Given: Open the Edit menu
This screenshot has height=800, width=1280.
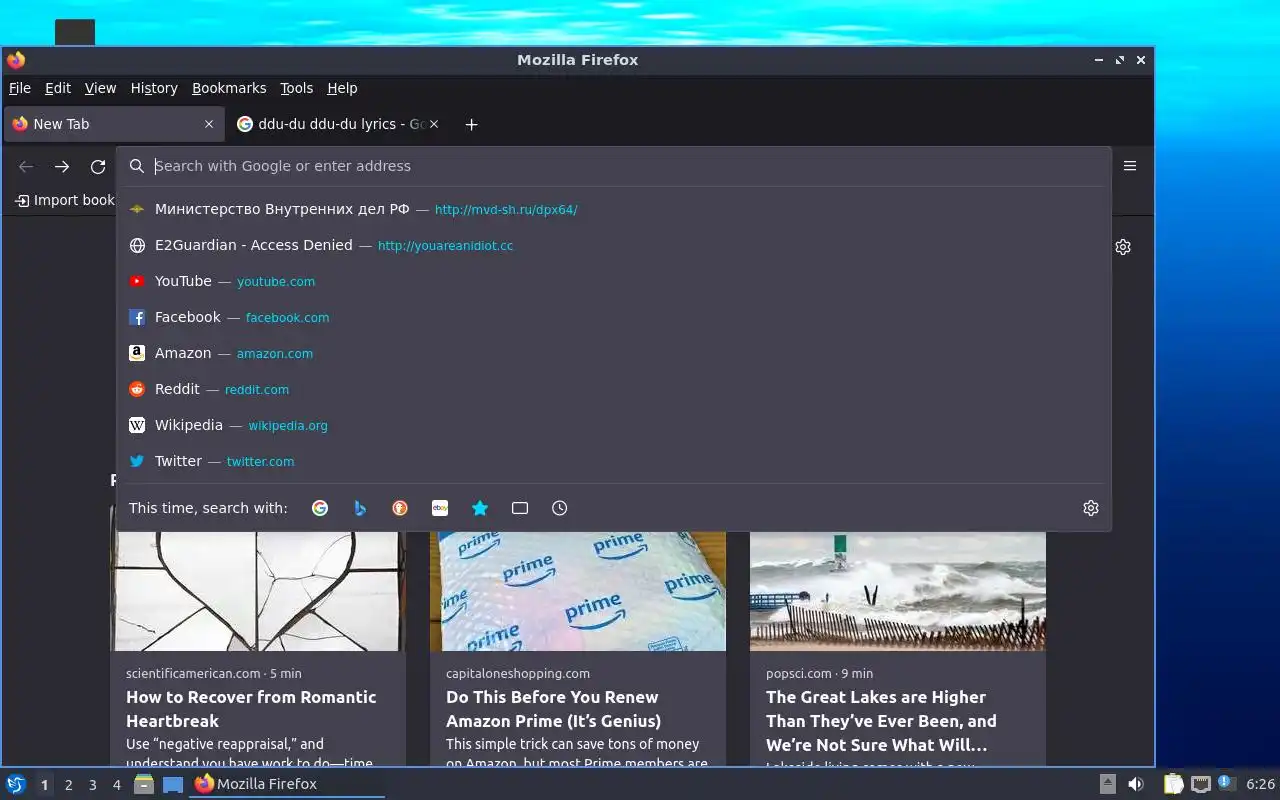Looking at the screenshot, I should coord(58,88).
